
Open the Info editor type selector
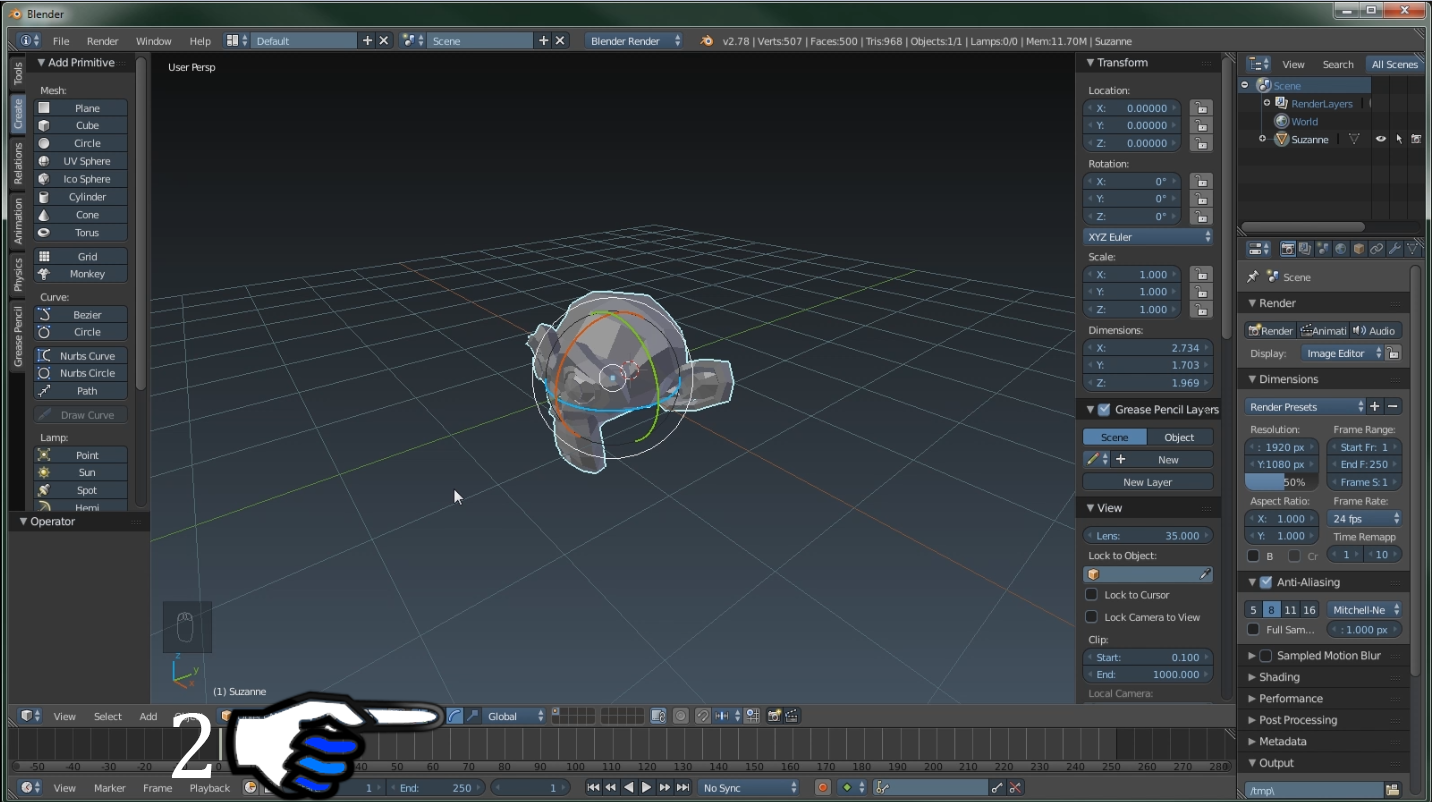coord(30,41)
